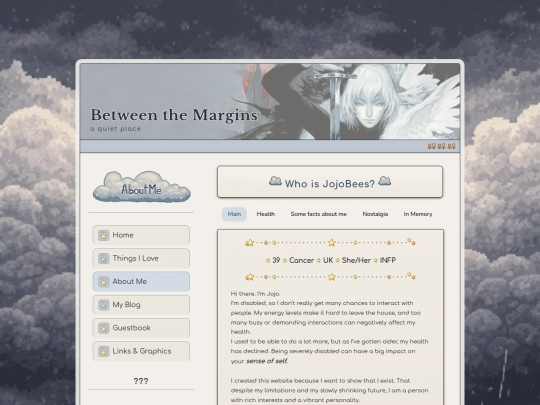The image size is (540, 405).
Task: Switch to the Health tab
Action: click(266, 214)
